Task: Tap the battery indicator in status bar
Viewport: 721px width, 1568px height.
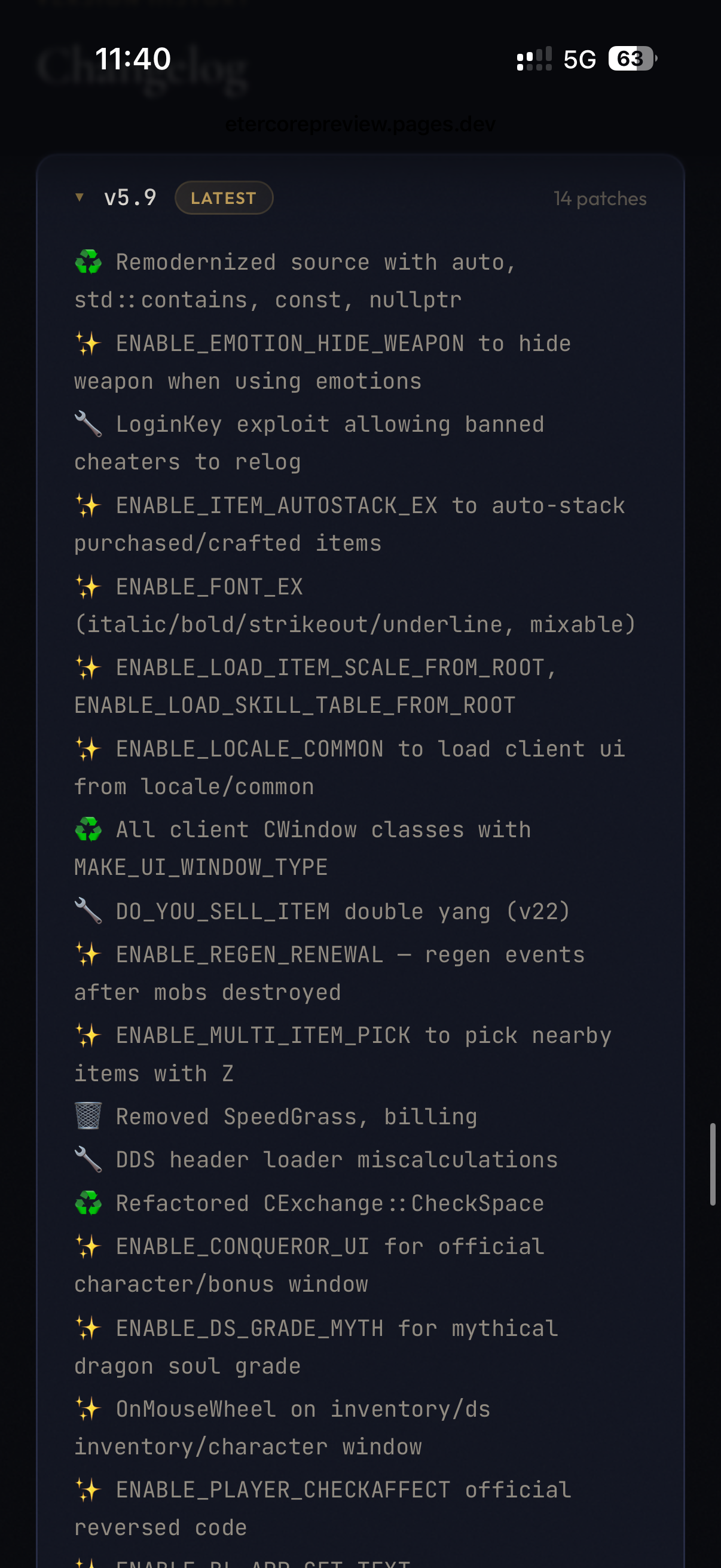Action: (633, 59)
